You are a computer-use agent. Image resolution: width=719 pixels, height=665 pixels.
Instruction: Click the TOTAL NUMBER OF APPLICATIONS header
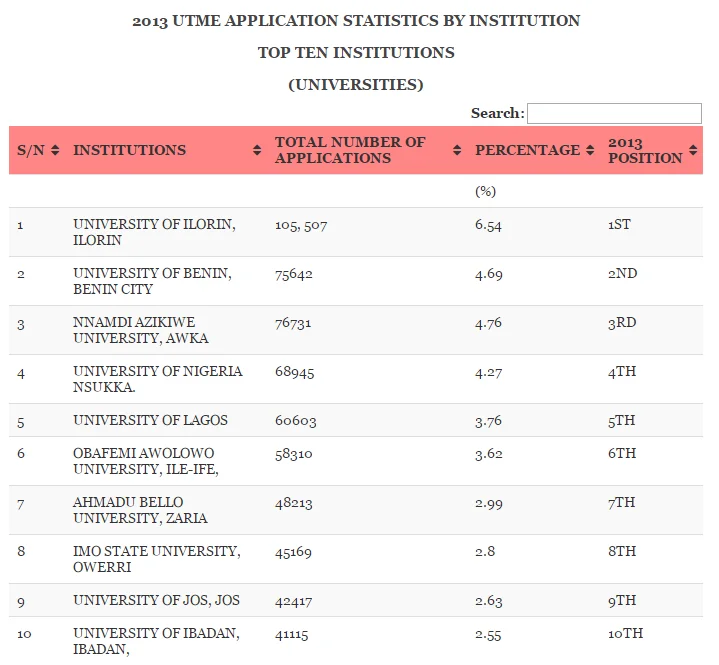[350, 150]
